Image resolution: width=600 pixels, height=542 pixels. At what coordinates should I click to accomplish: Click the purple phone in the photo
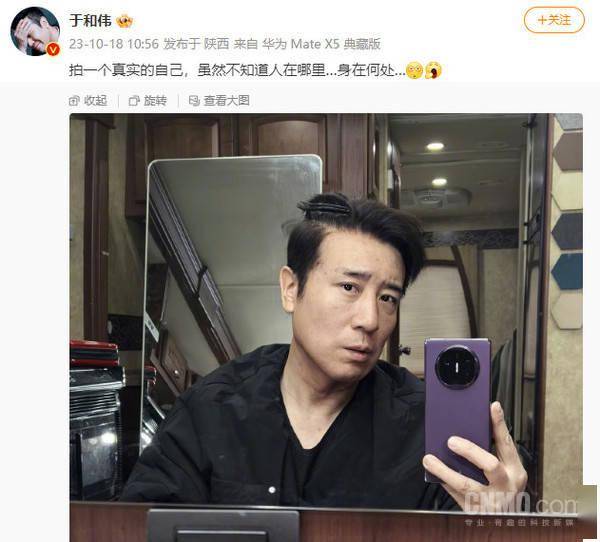(x=457, y=410)
